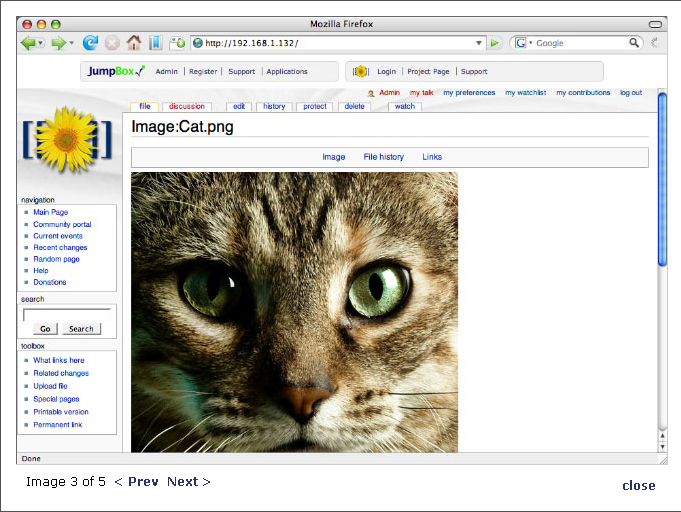Open the bookmarks icon in toolbar
Viewport: 681px width, 512px height.
point(155,43)
